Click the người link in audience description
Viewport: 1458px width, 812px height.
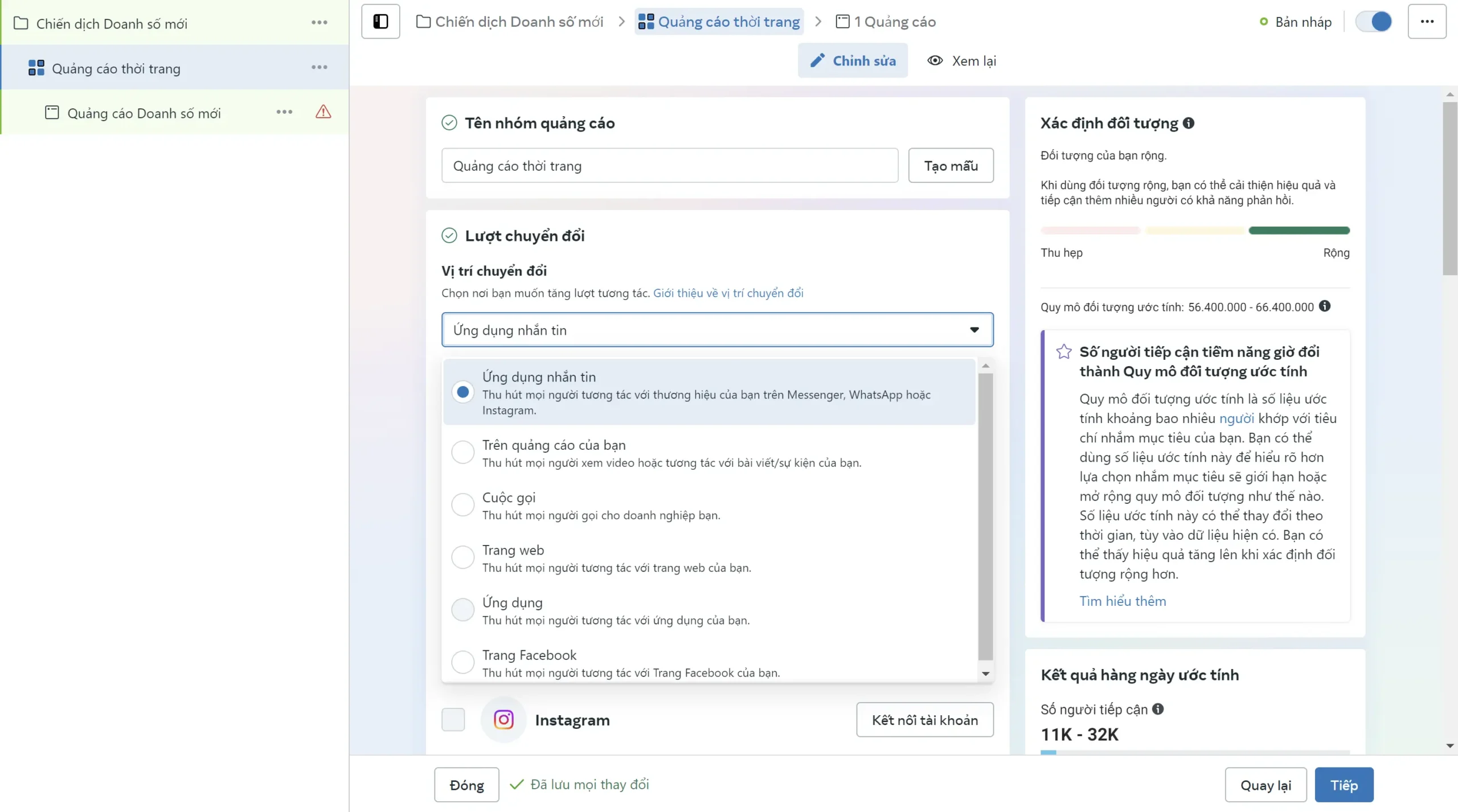(1236, 418)
